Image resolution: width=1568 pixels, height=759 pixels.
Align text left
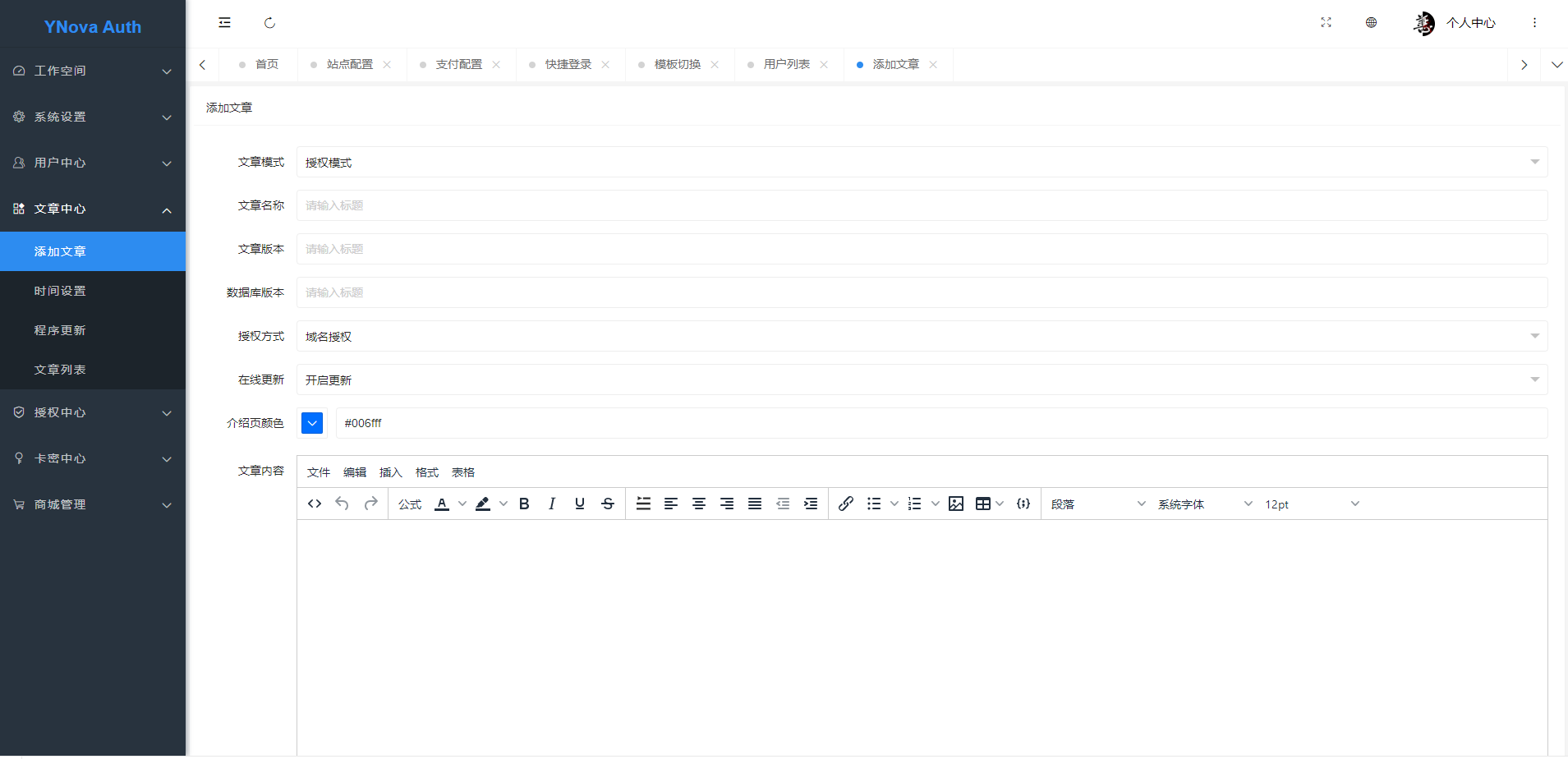[x=671, y=504]
